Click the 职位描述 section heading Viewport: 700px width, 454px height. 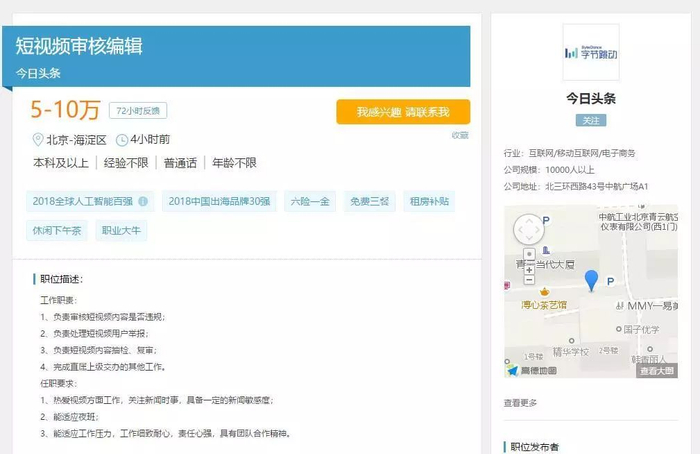coord(62,279)
